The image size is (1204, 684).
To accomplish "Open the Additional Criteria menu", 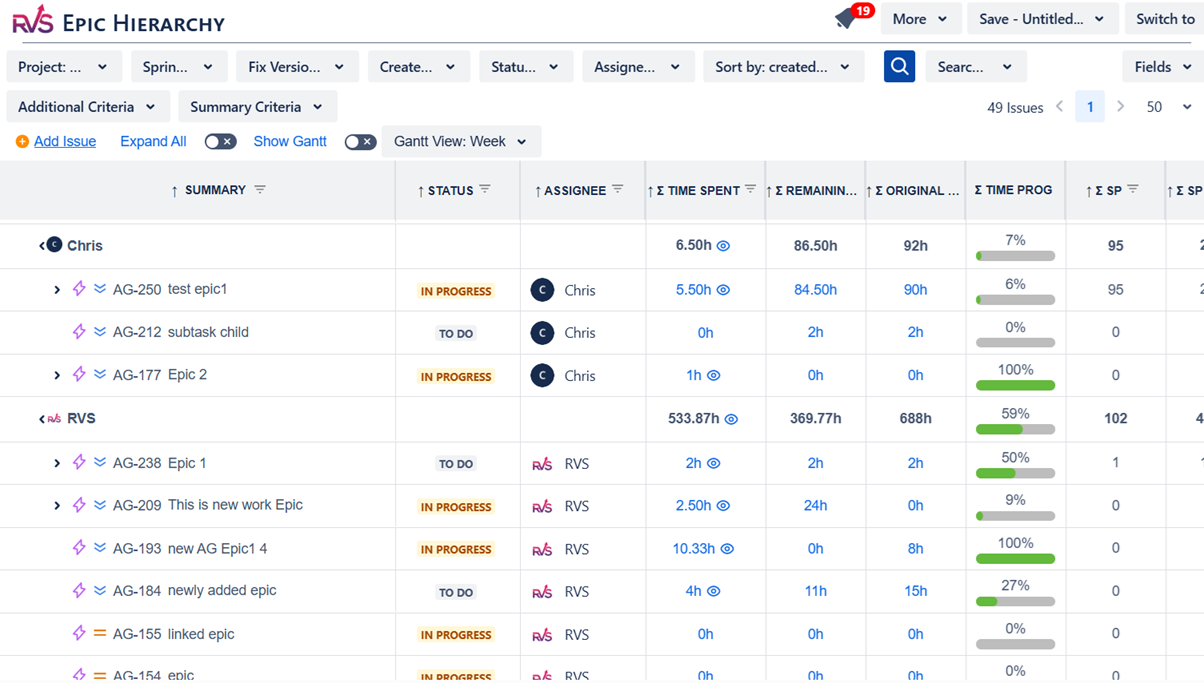I will (x=87, y=107).
